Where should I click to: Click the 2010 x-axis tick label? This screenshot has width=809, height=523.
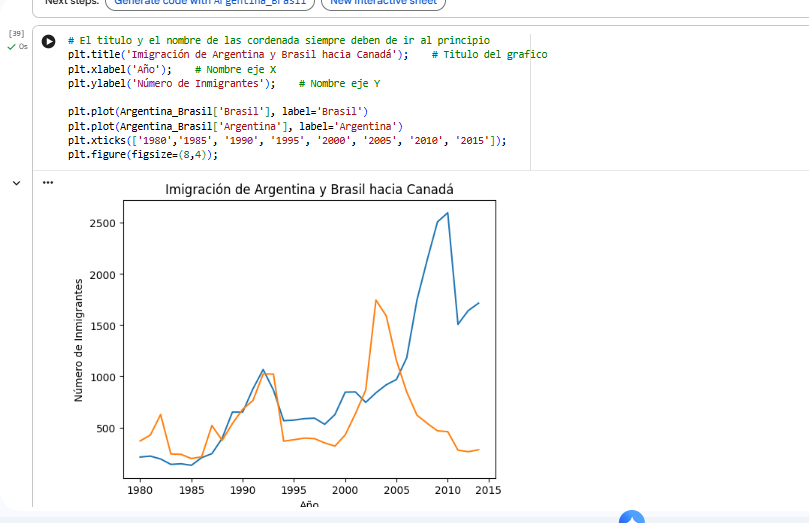pos(447,490)
